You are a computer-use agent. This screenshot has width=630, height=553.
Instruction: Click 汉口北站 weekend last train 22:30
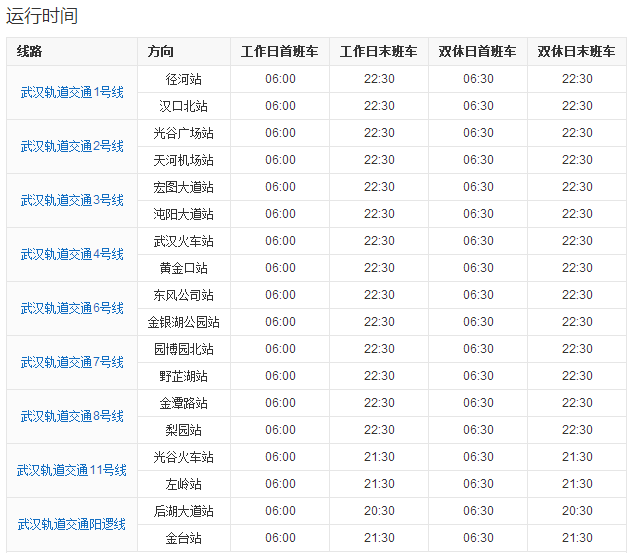[x=577, y=106]
